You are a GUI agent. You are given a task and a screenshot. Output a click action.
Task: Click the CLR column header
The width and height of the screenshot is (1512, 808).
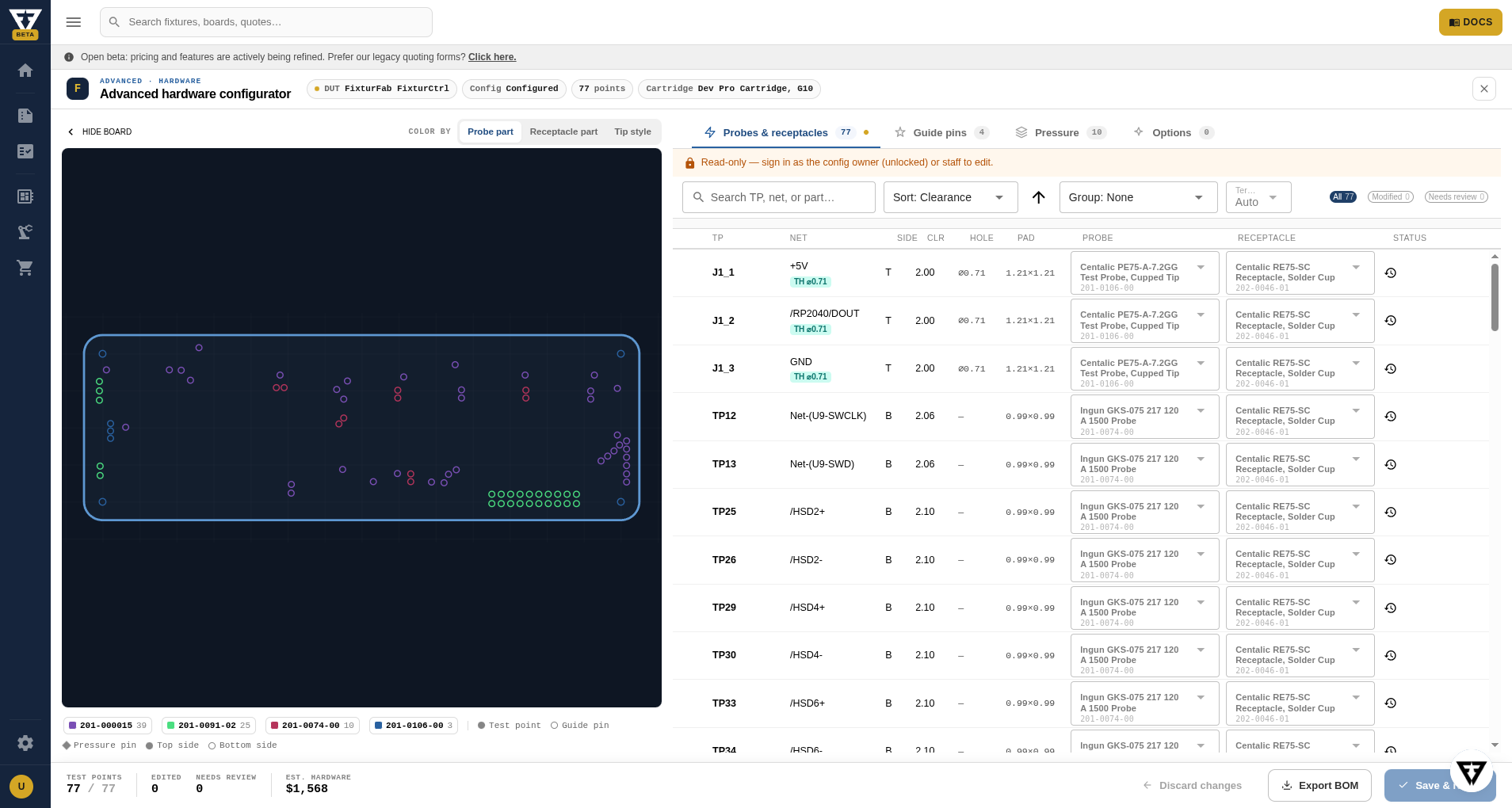point(935,238)
